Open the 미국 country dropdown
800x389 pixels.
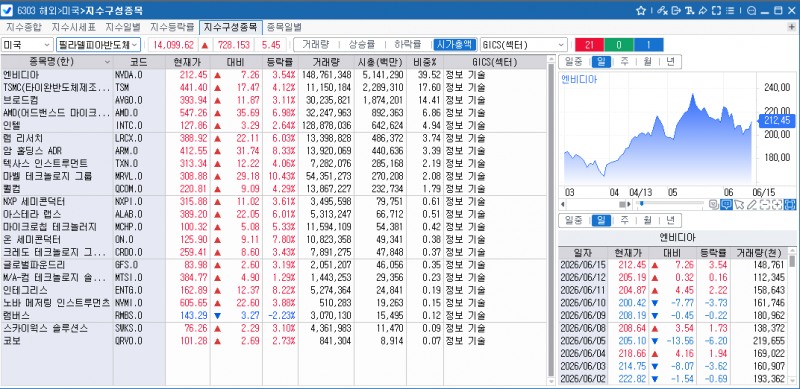pyautogui.click(x=27, y=45)
